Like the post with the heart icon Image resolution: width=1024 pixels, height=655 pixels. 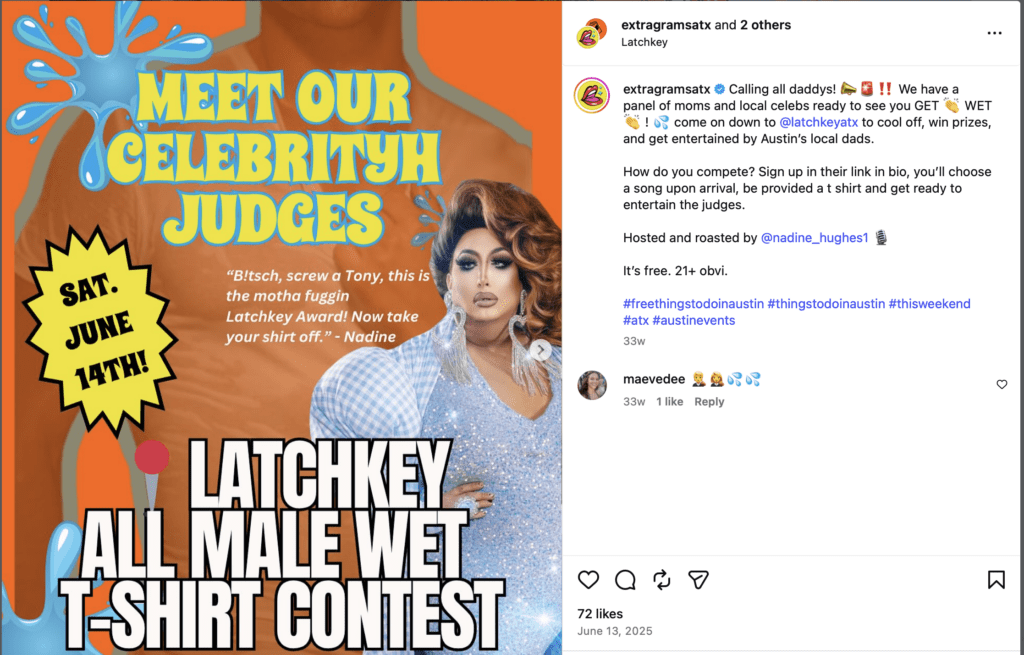(588, 579)
